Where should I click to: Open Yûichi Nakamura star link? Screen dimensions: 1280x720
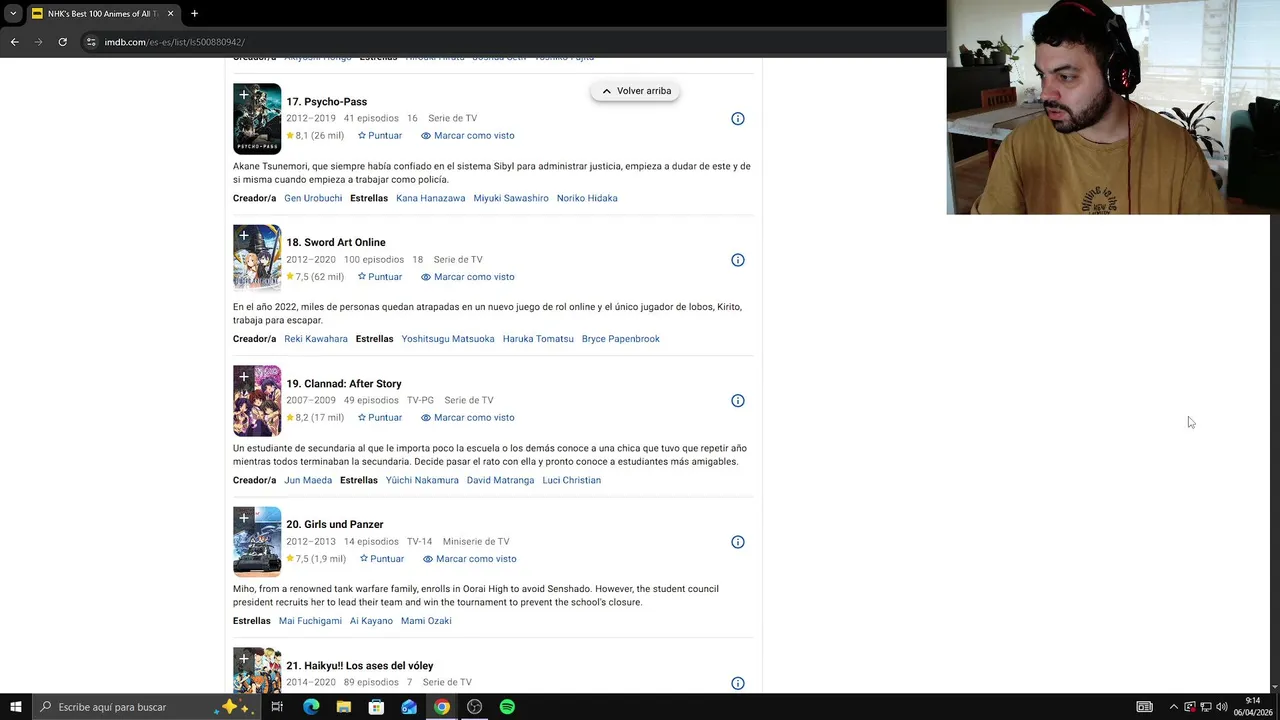click(x=422, y=480)
